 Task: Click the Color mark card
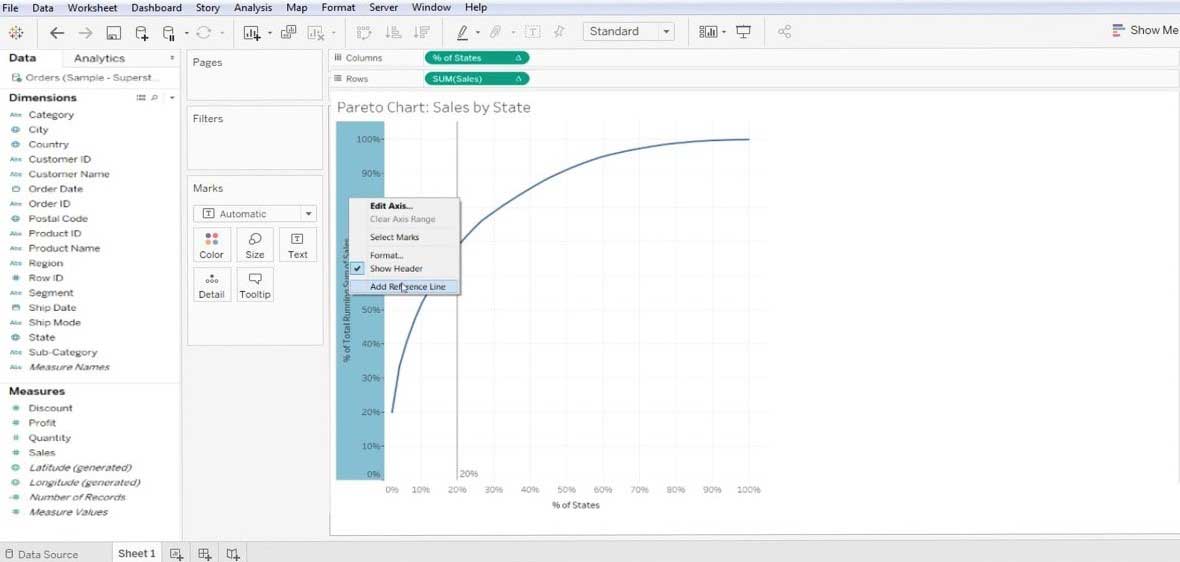(x=211, y=245)
